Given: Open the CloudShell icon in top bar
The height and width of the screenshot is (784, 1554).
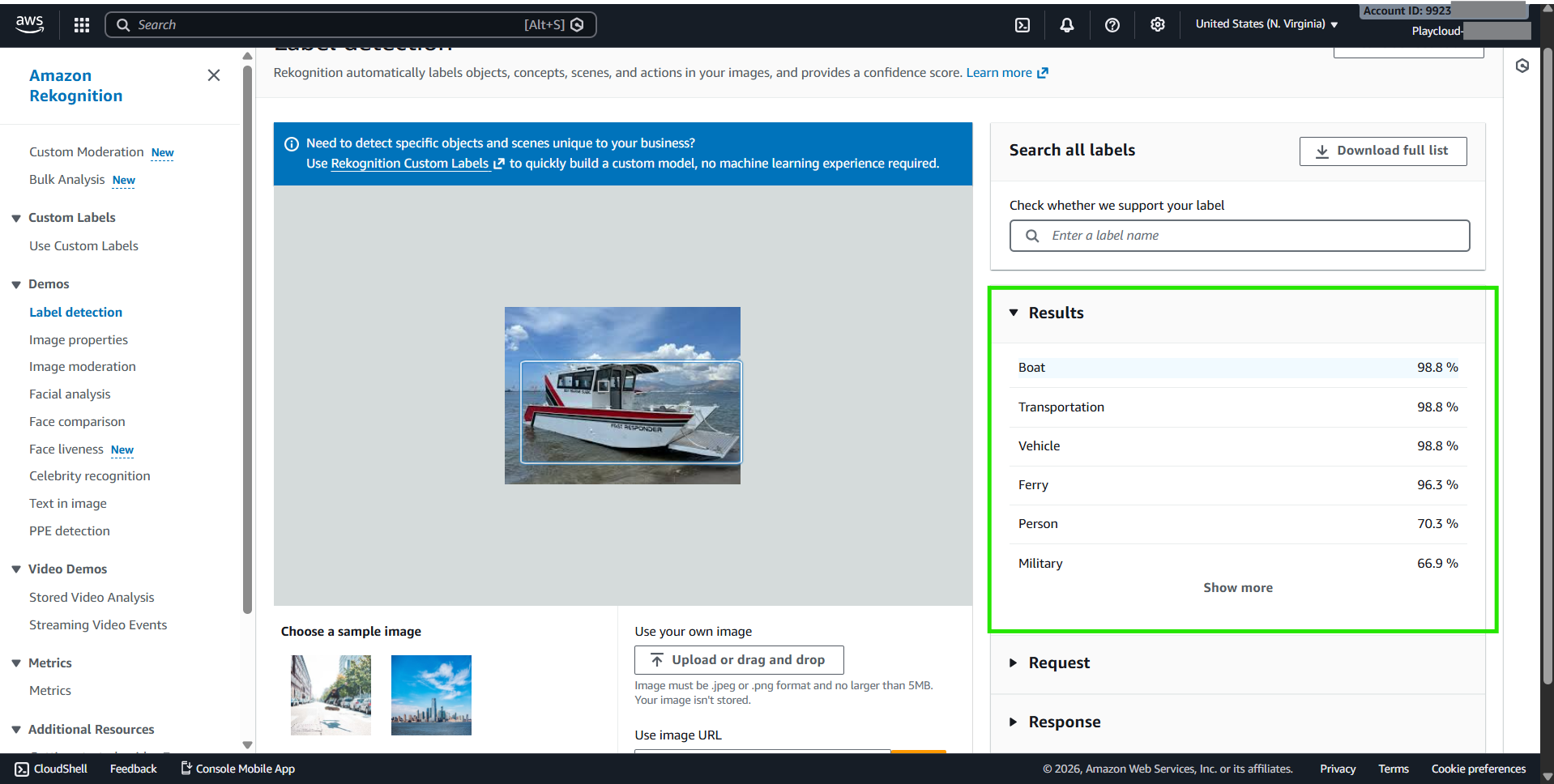Looking at the screenshot, I should tap(1022, 25).
